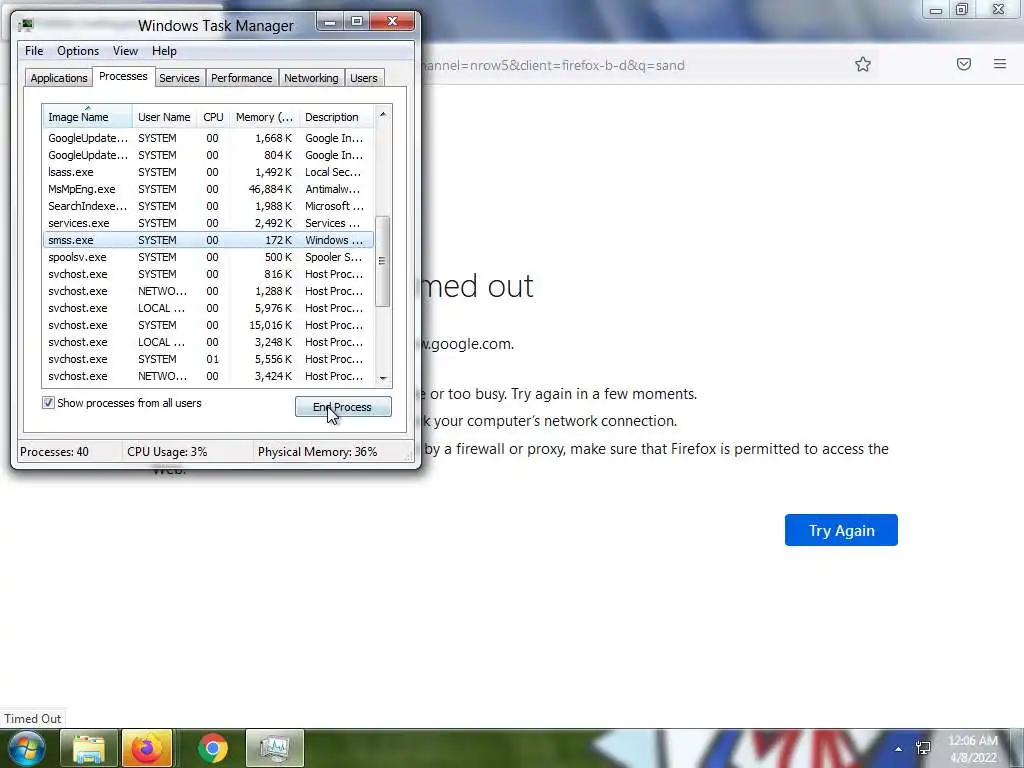Click the End Process button
This screenshot has width=1024, height=768.
click(343, 407)
